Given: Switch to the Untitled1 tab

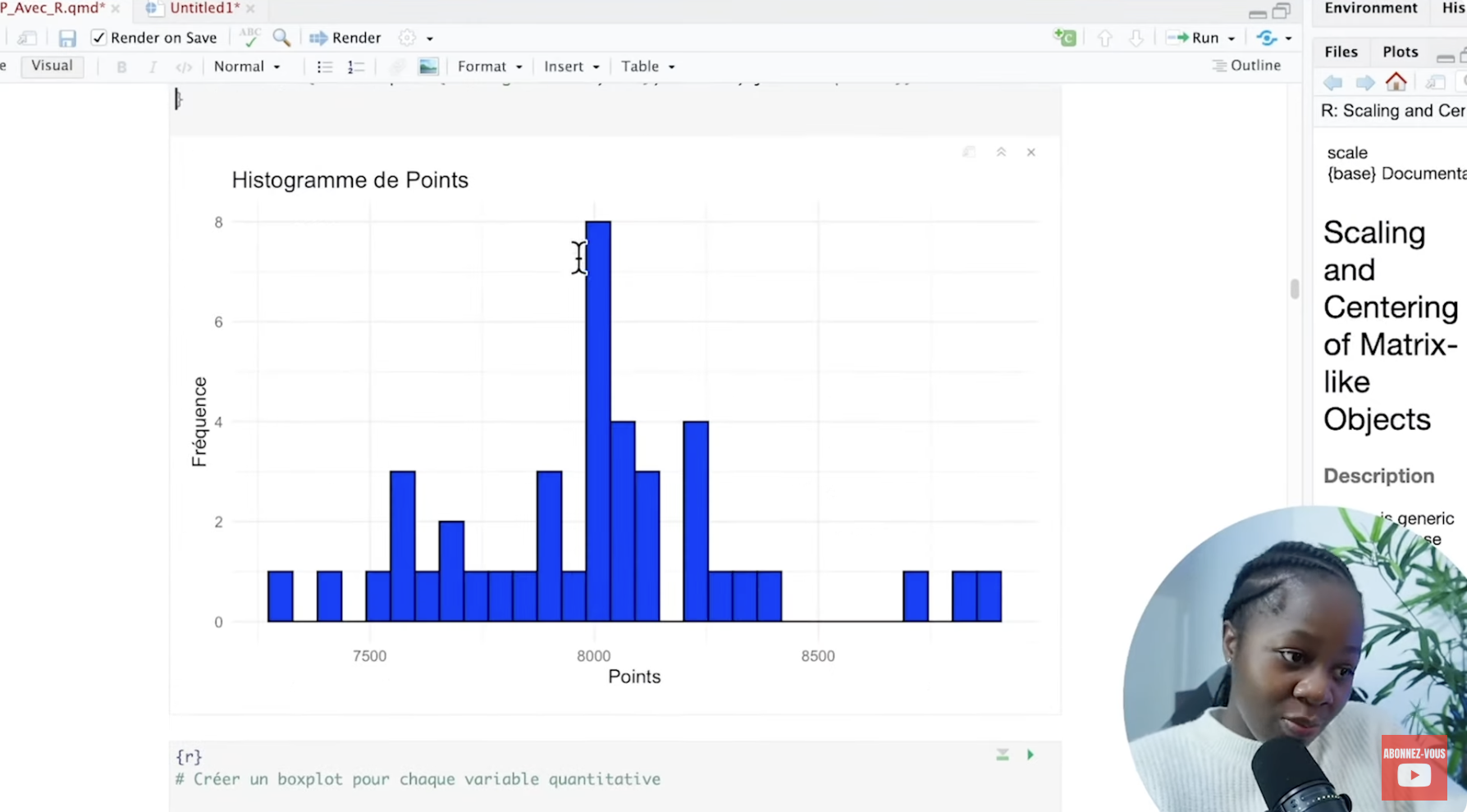Looking at the screenshot, I should pyautogui.click(x=203, y=8).
